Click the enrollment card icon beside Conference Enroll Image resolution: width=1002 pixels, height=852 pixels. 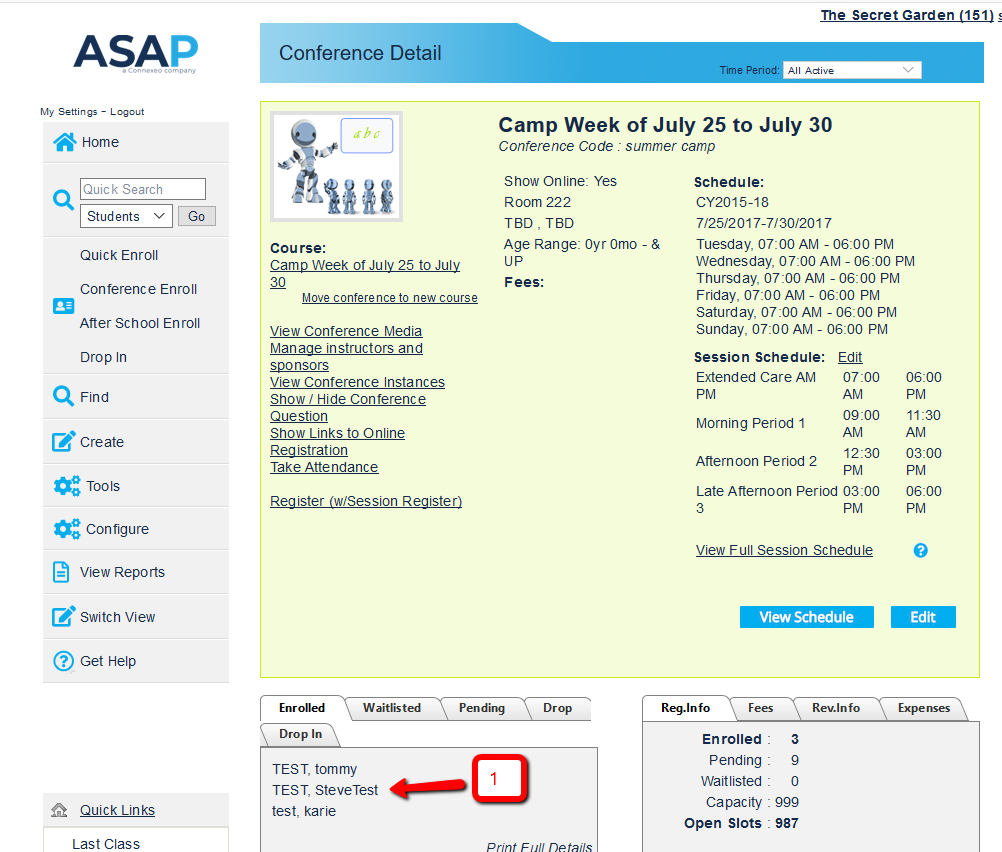tap(63, 306)
